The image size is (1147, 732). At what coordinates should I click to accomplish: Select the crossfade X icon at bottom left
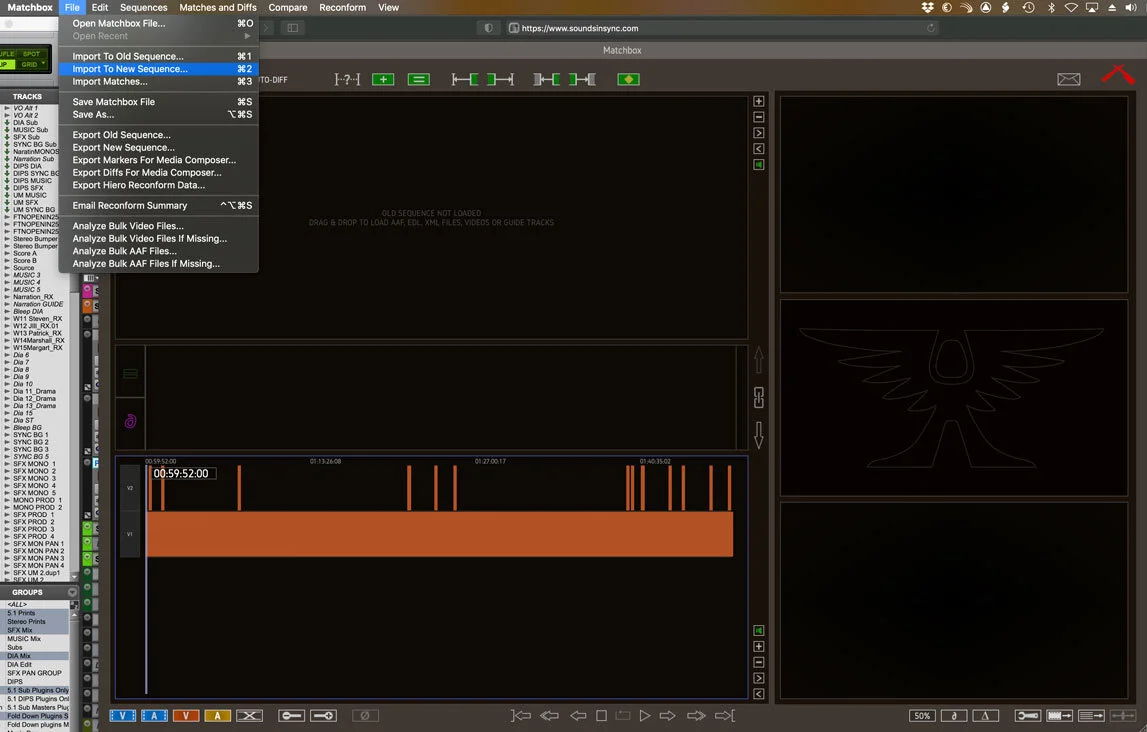click(x=248, y=715)
